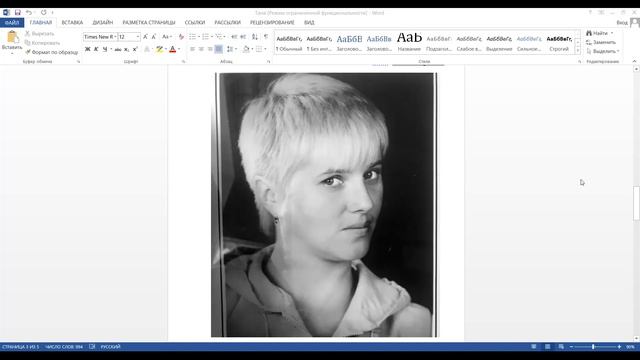Open the Aa change case dropdown
The height and width of the screenshot is (360, 640).
[x=167, y=37]
